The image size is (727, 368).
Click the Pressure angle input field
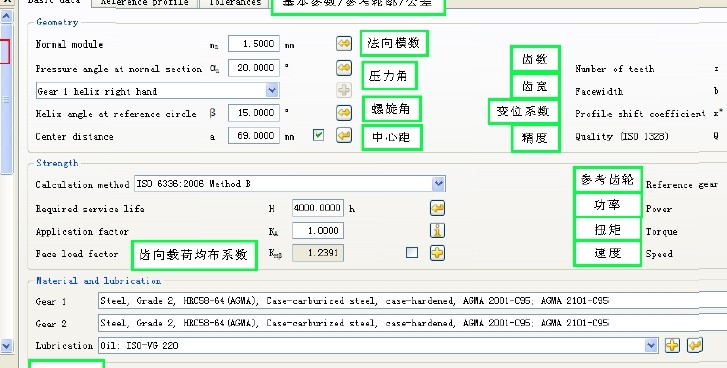pos(254,68)
